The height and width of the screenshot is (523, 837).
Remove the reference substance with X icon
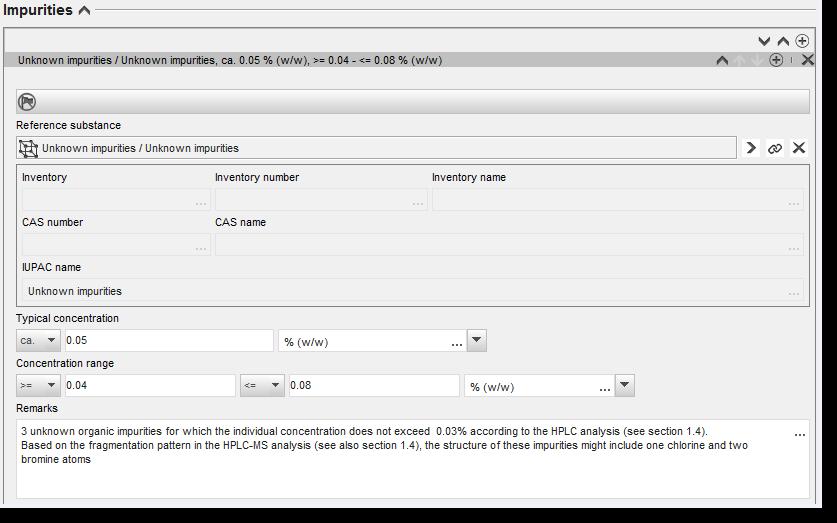click(799, 148)
